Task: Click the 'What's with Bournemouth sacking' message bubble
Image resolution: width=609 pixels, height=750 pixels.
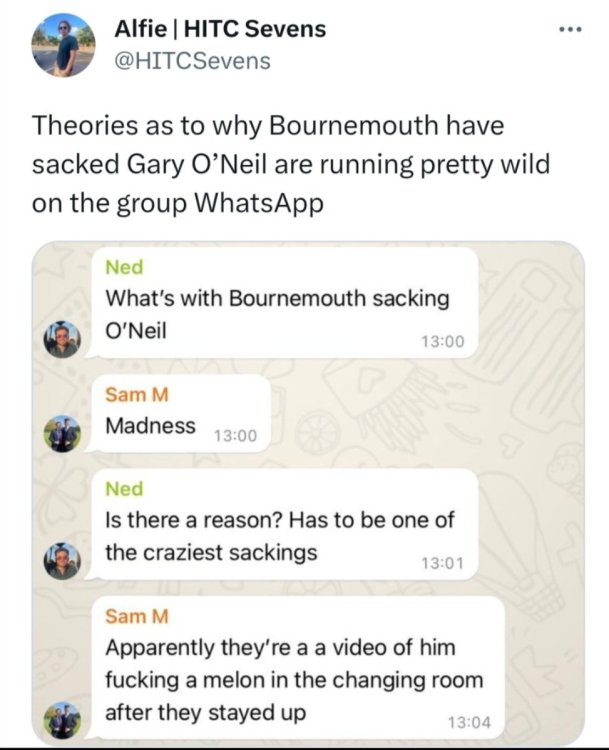Action: 284,302
